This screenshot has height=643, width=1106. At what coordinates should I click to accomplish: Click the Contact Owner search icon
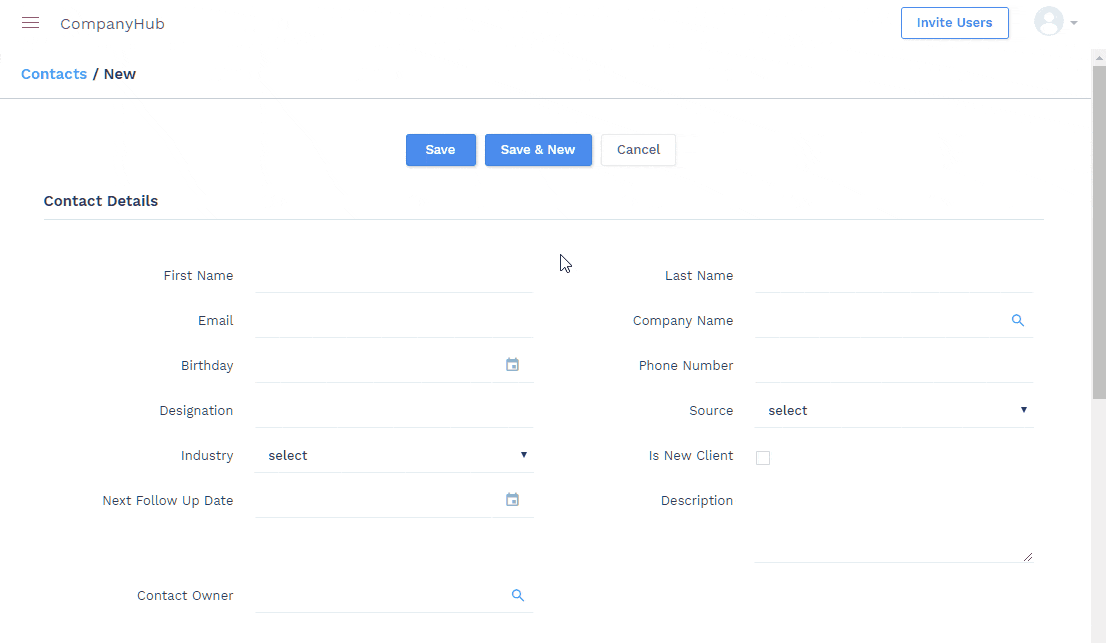pyautogui.click(x=518, y=596)
